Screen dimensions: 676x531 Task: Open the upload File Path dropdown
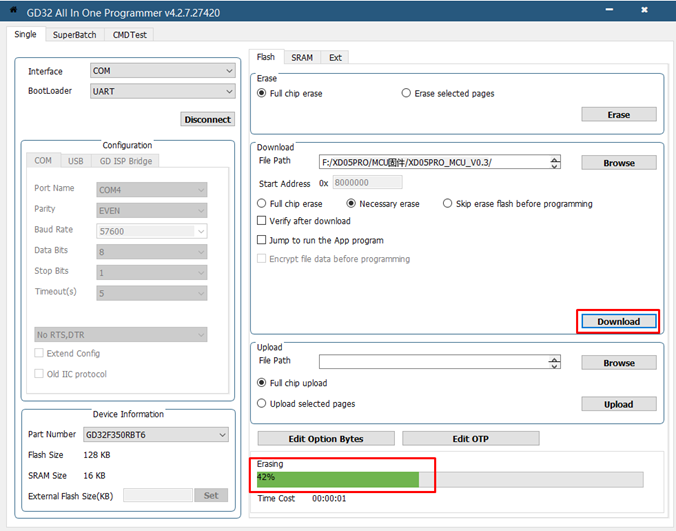[x=555, y=362]
